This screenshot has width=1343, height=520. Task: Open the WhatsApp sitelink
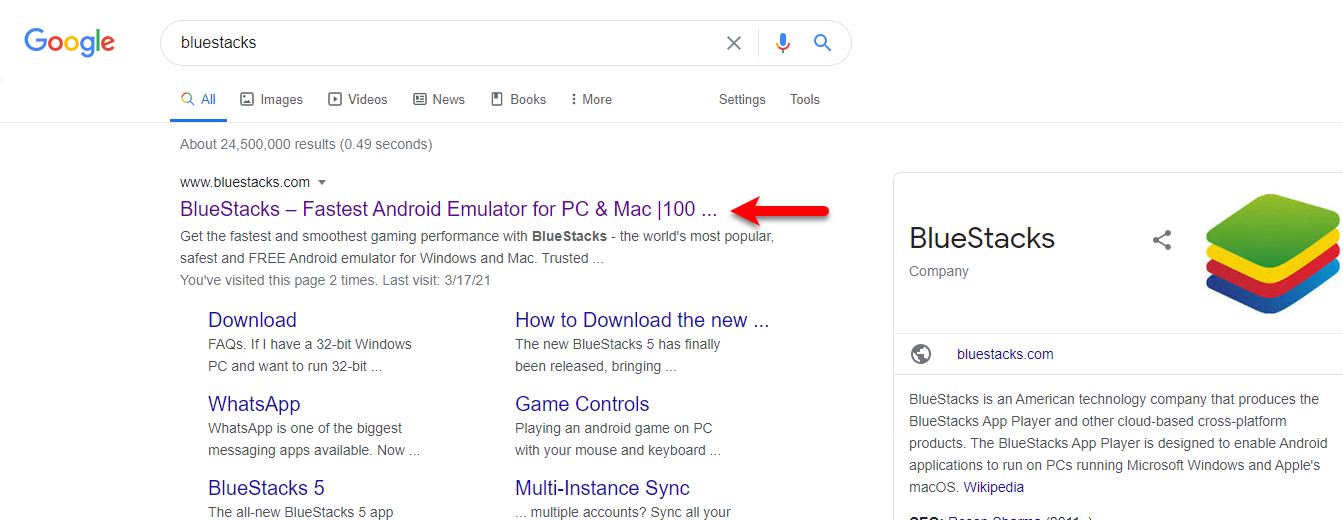[254, 404]
